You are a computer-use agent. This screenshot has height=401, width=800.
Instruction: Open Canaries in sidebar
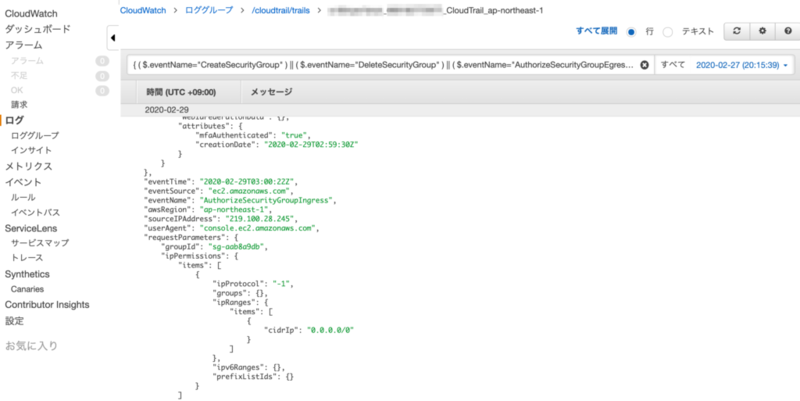(x=27, y=289)
